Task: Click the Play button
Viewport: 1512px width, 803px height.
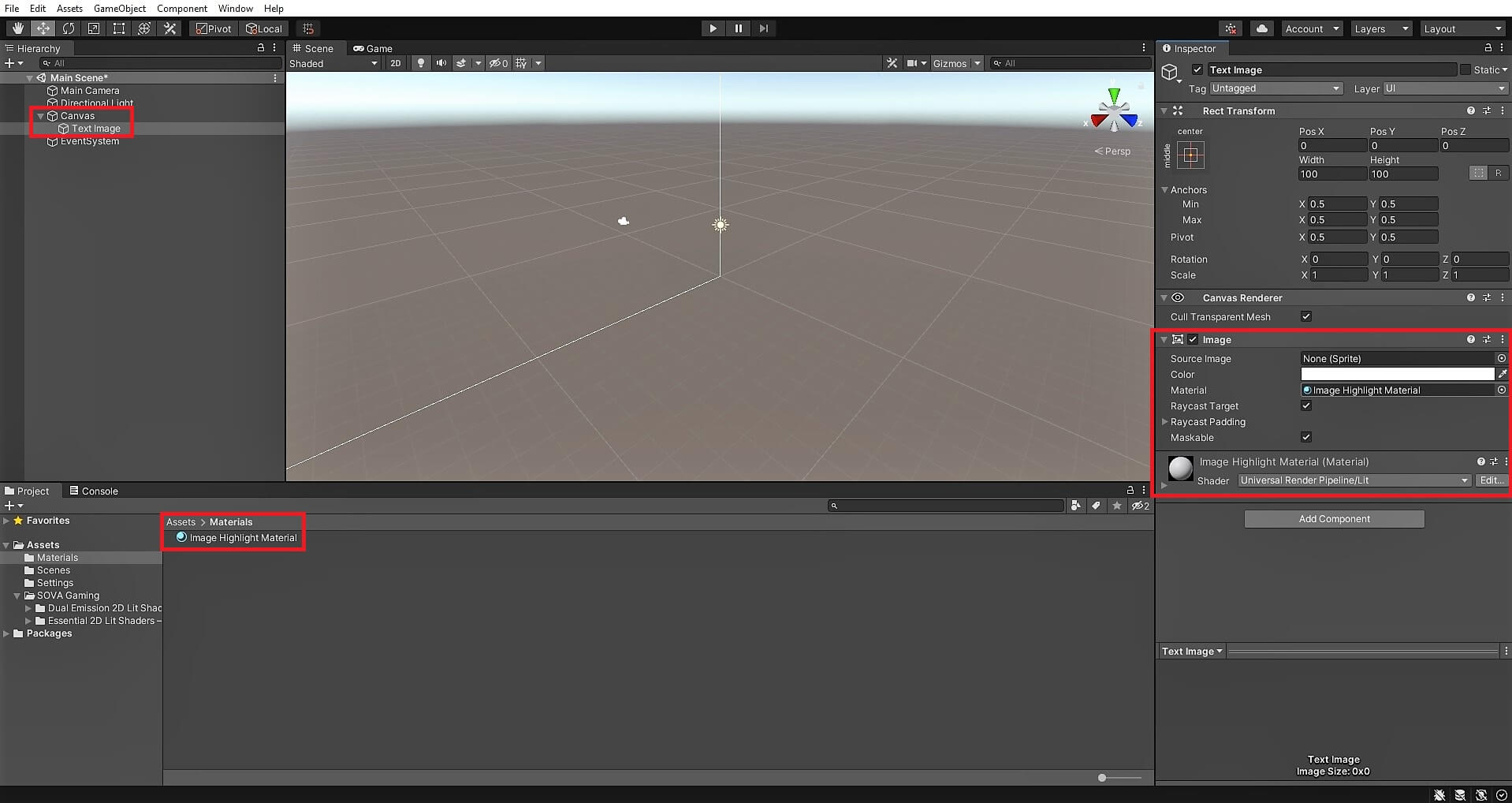Action: point(713,28)
